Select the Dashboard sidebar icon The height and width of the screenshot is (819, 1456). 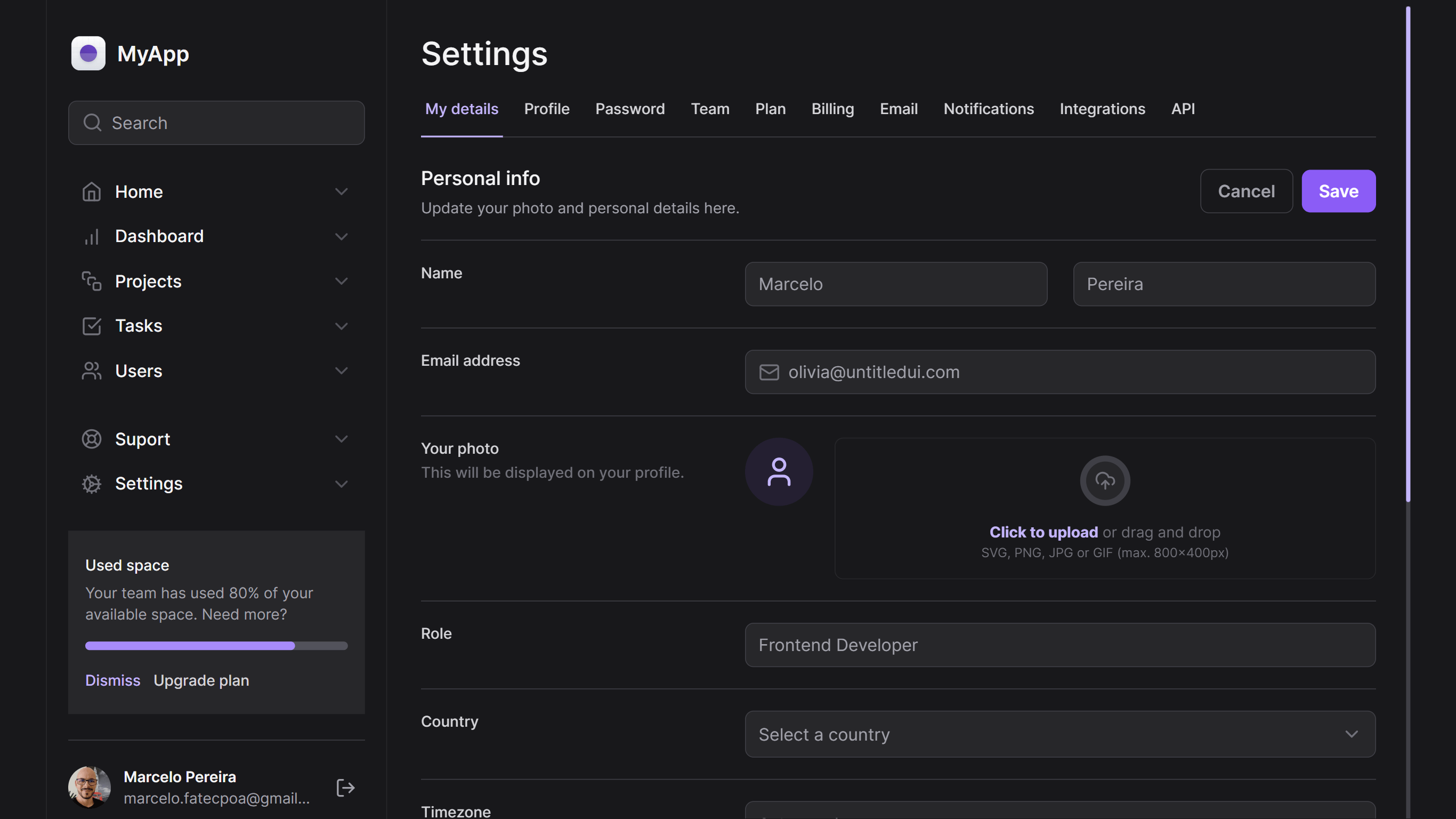92,236
